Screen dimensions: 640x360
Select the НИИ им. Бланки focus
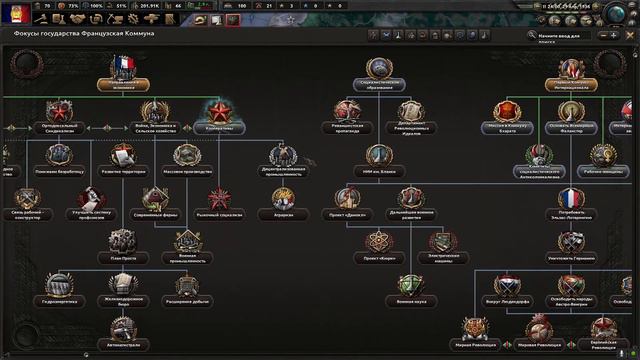[x=379, y=161]
